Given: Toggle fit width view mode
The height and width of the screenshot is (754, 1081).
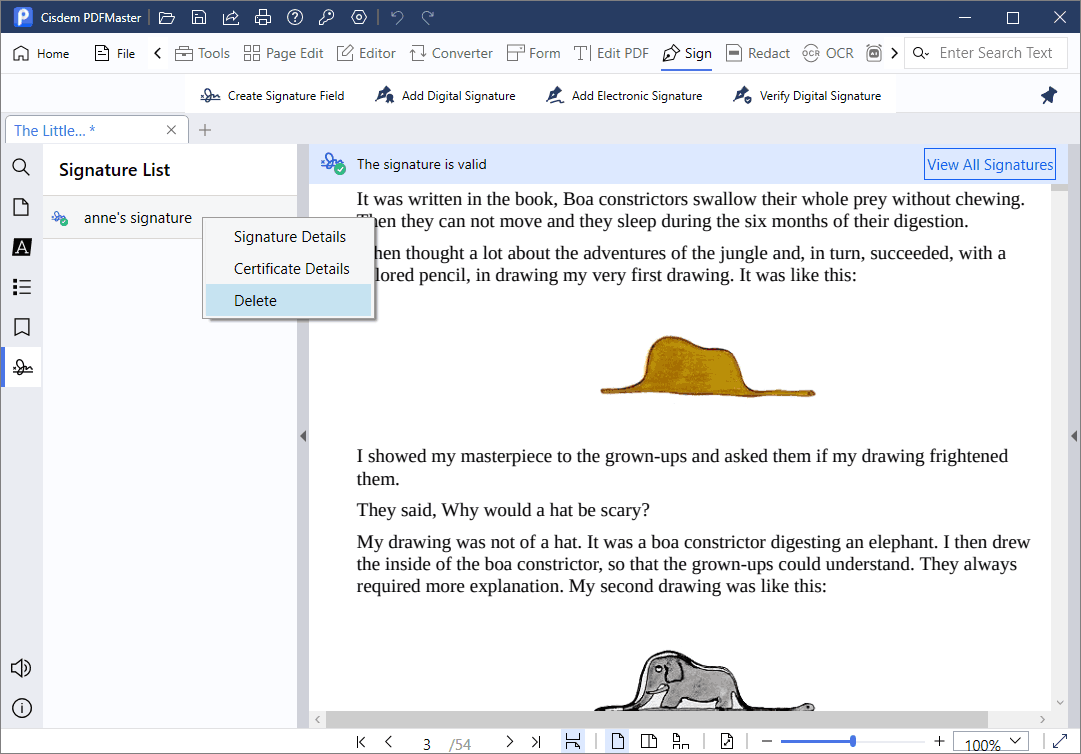Looking at the screenshot, I should [572, 742].
